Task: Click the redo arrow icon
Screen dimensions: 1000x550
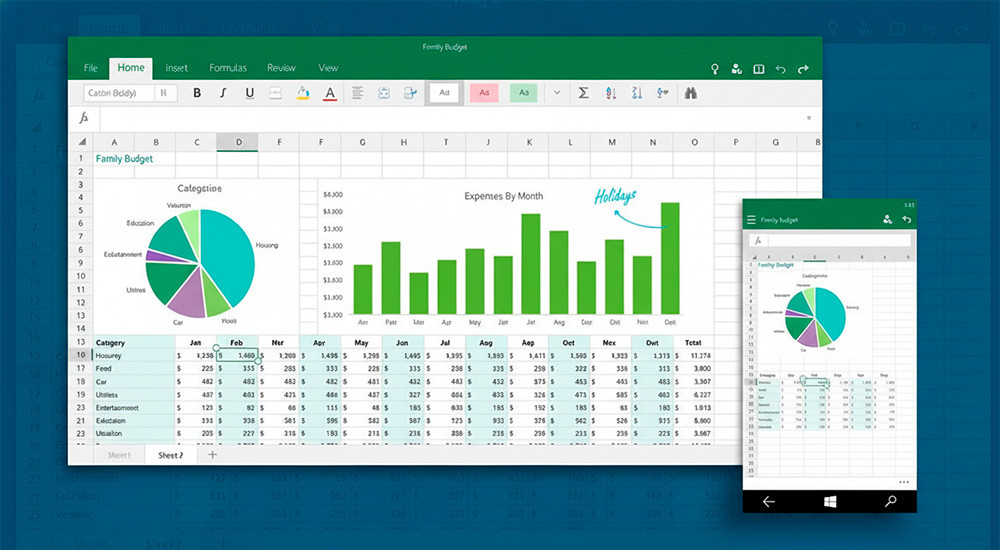Action: click(x=803, y=69)
